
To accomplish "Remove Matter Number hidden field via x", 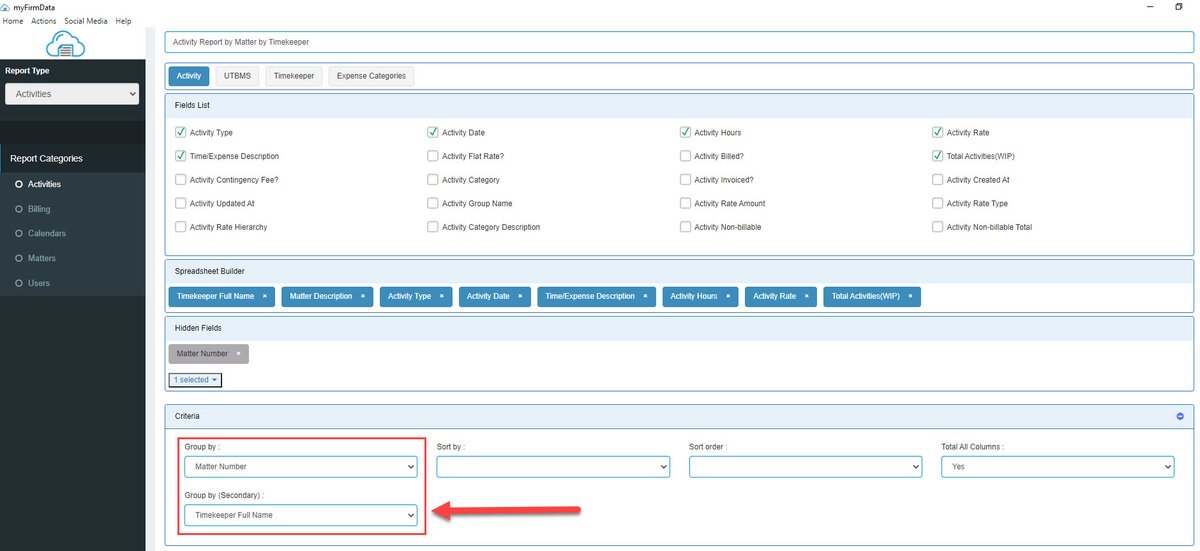I will [x=238, y=354].
